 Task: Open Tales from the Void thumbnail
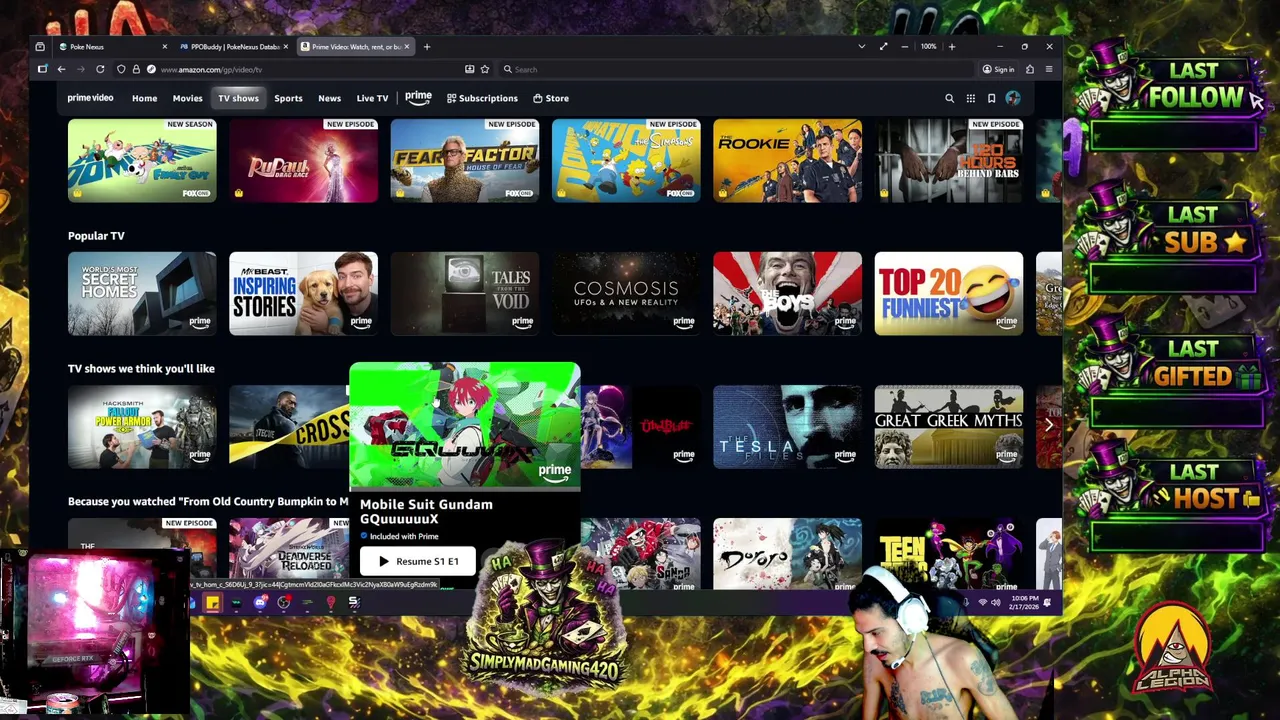click(x=464, y=294)
